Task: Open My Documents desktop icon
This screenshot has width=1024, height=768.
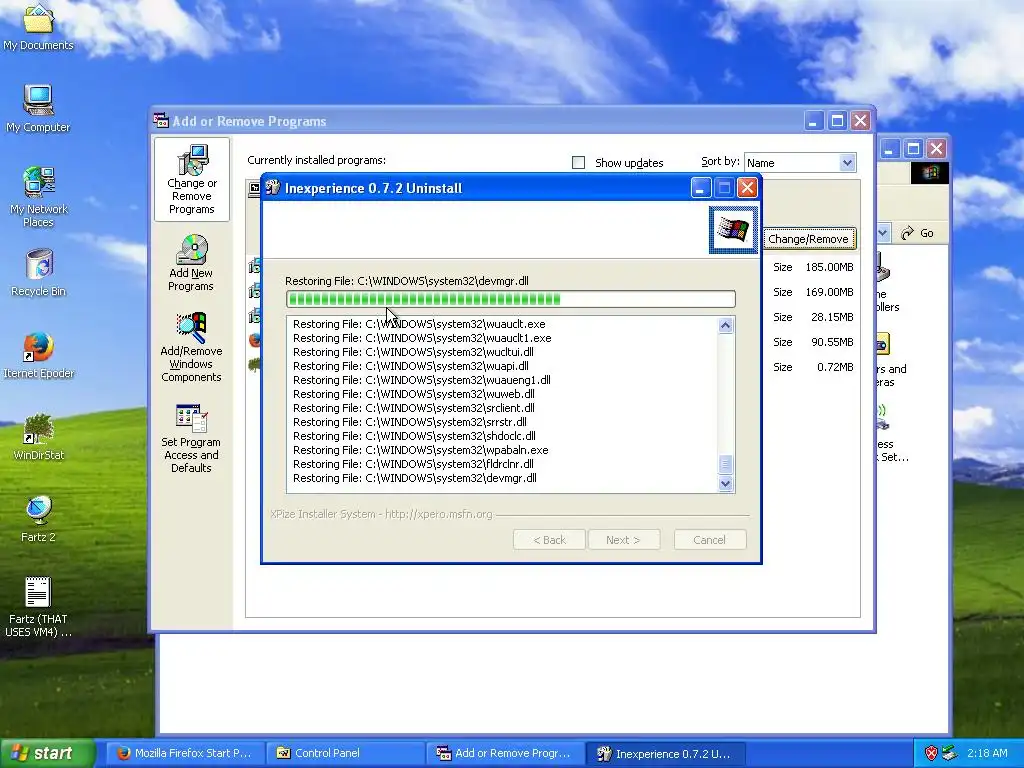Action: [x=38, y=26]
